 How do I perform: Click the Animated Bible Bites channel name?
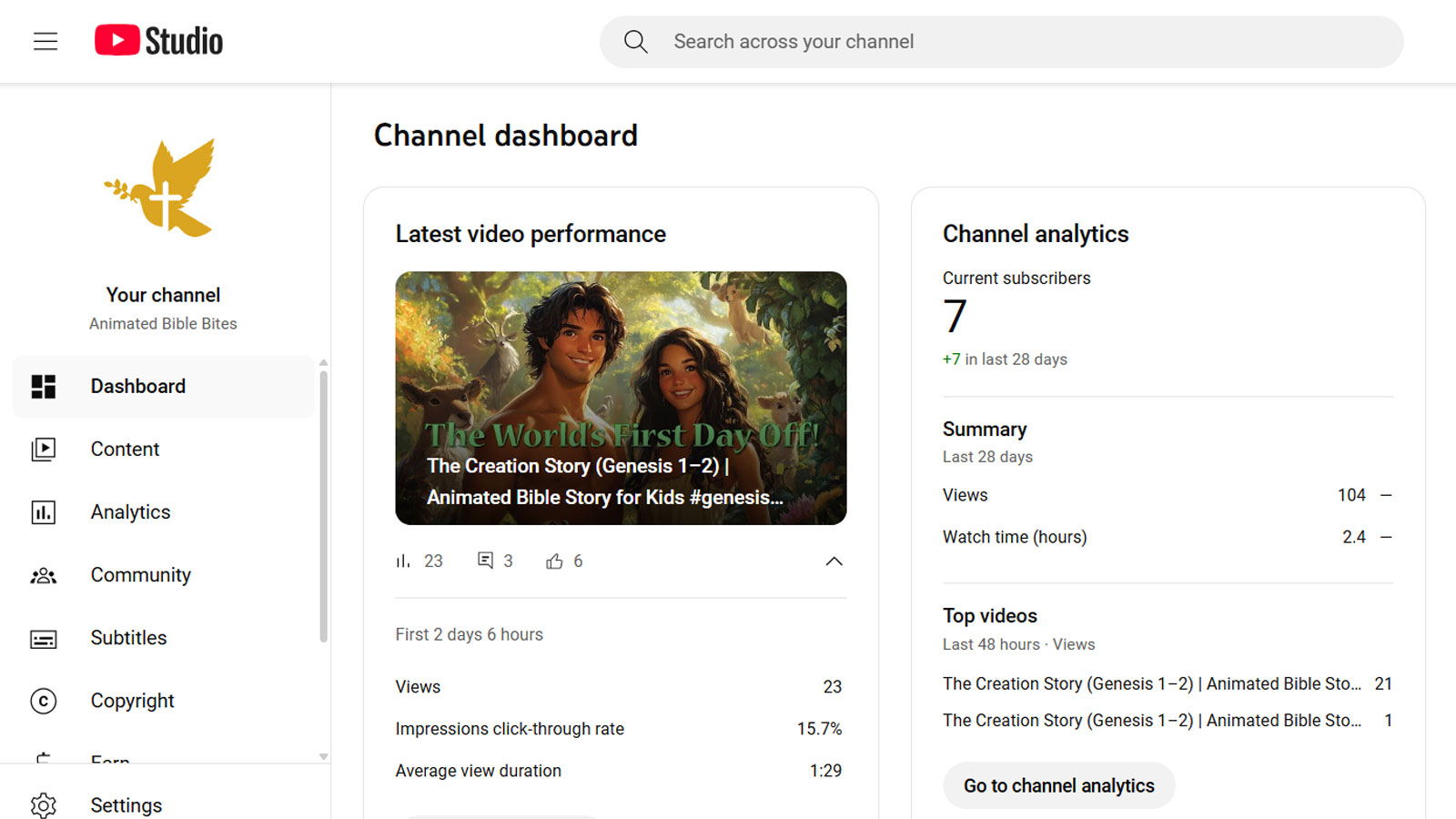pos(163,324)
